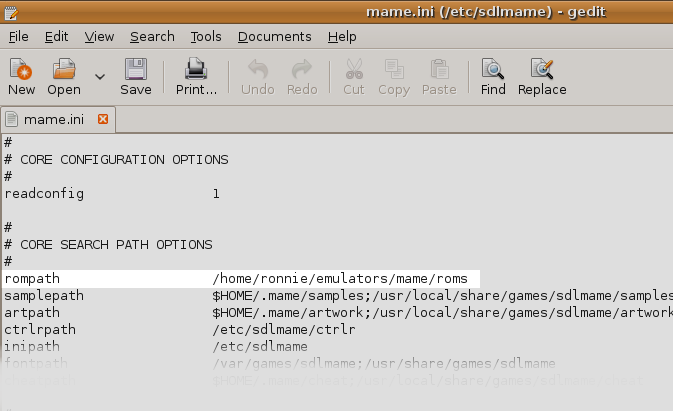The width and height of the screenshot is (673, 411).
Task: Open the Search menu
Action: 152,37
